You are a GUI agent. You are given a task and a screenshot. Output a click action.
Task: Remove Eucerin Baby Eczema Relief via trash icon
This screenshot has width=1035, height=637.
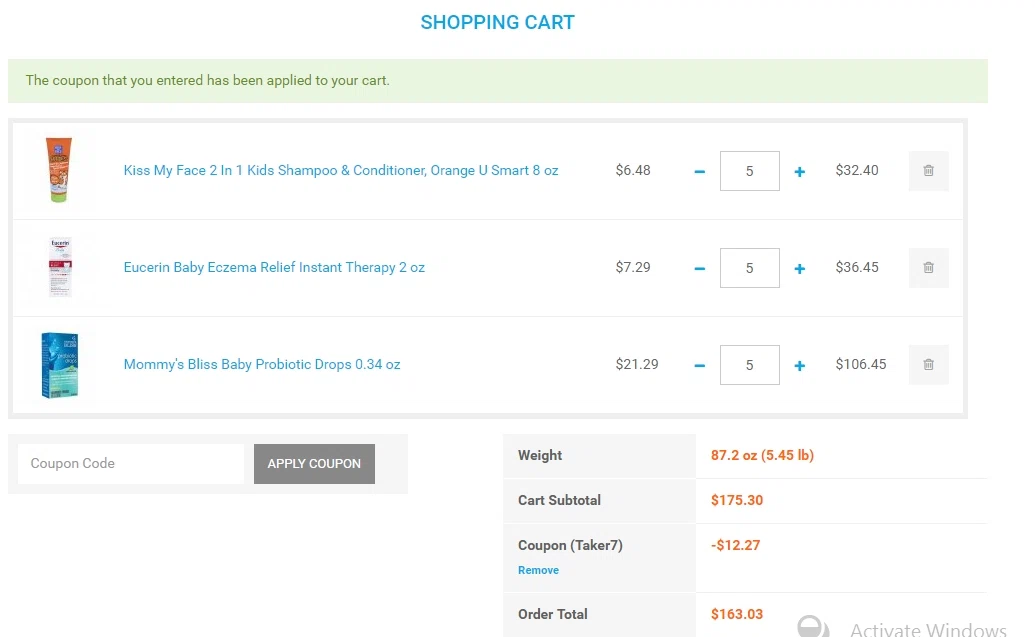[928, 268]
